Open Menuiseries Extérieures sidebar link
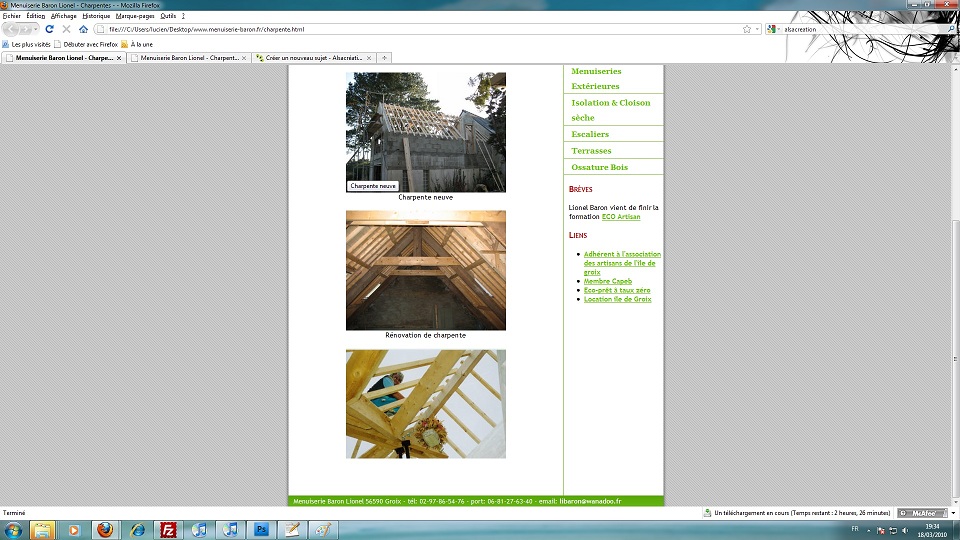Image resolution: width=960 pixels, height=540 pixels. click(x=596, y=79)
